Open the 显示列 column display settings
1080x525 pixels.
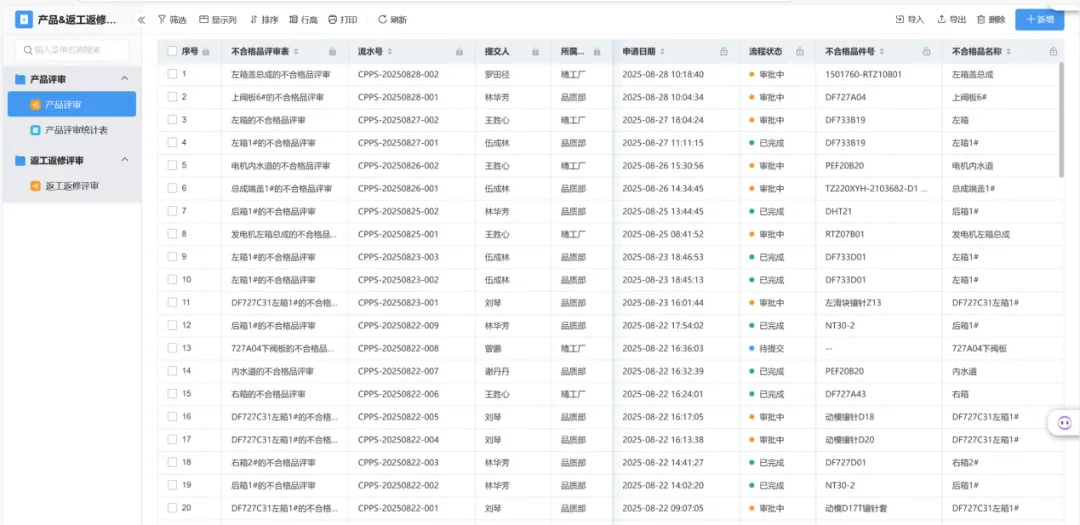[x=217, y=20]
